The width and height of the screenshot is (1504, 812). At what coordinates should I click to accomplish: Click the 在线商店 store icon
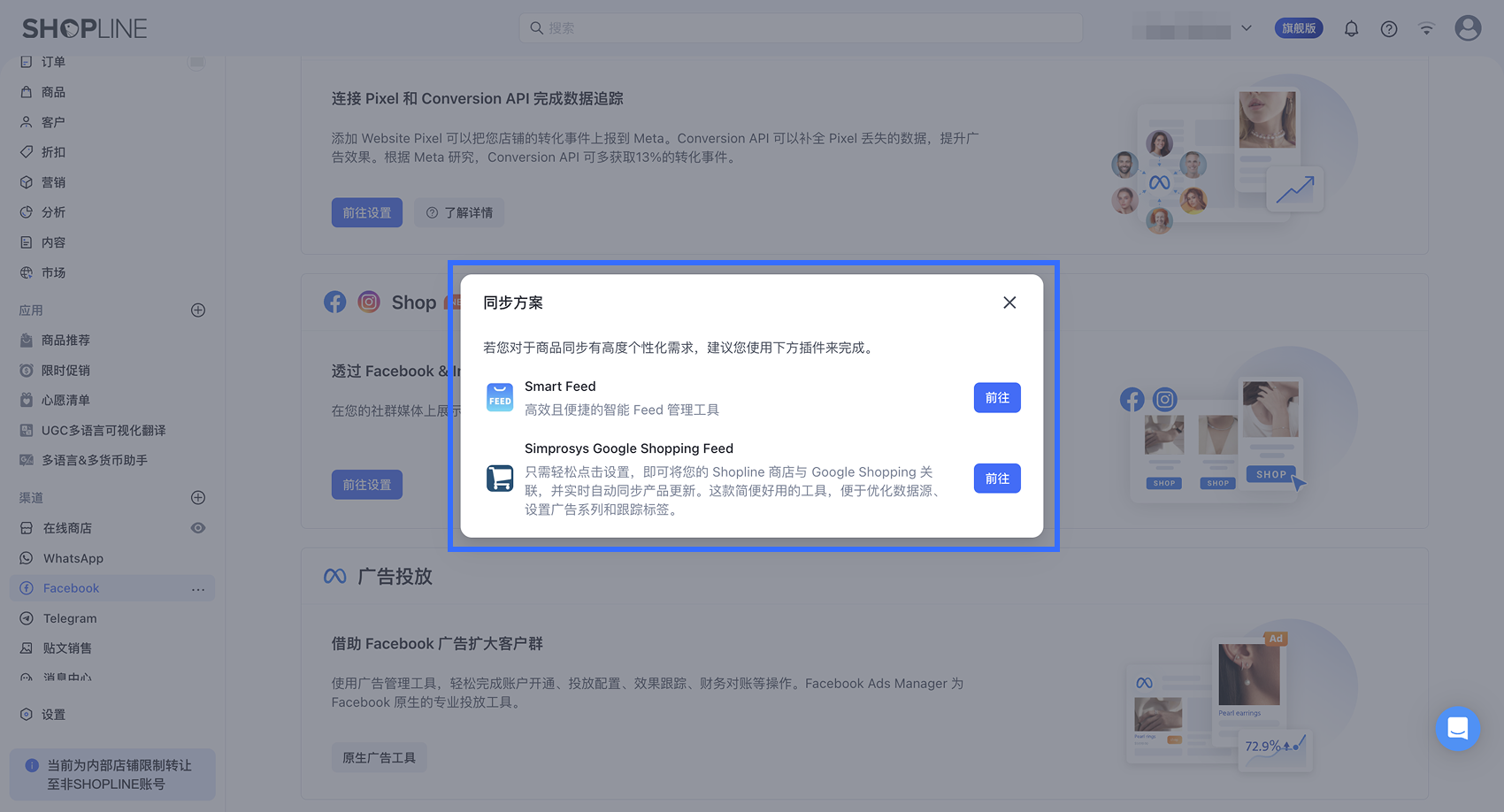[x=27, y=528]
